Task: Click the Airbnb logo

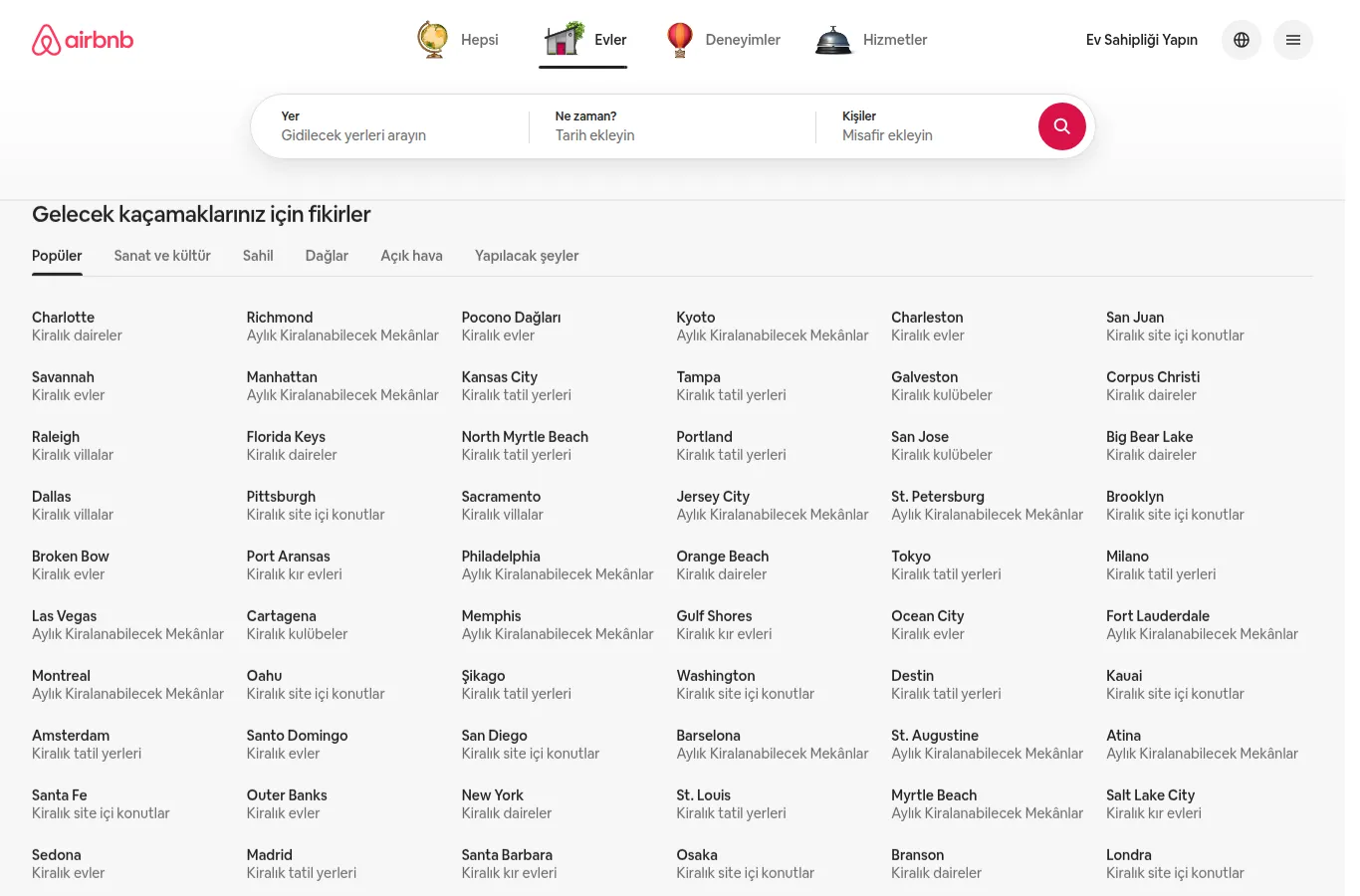Action: pyautogui.click(x=83, y=40)
